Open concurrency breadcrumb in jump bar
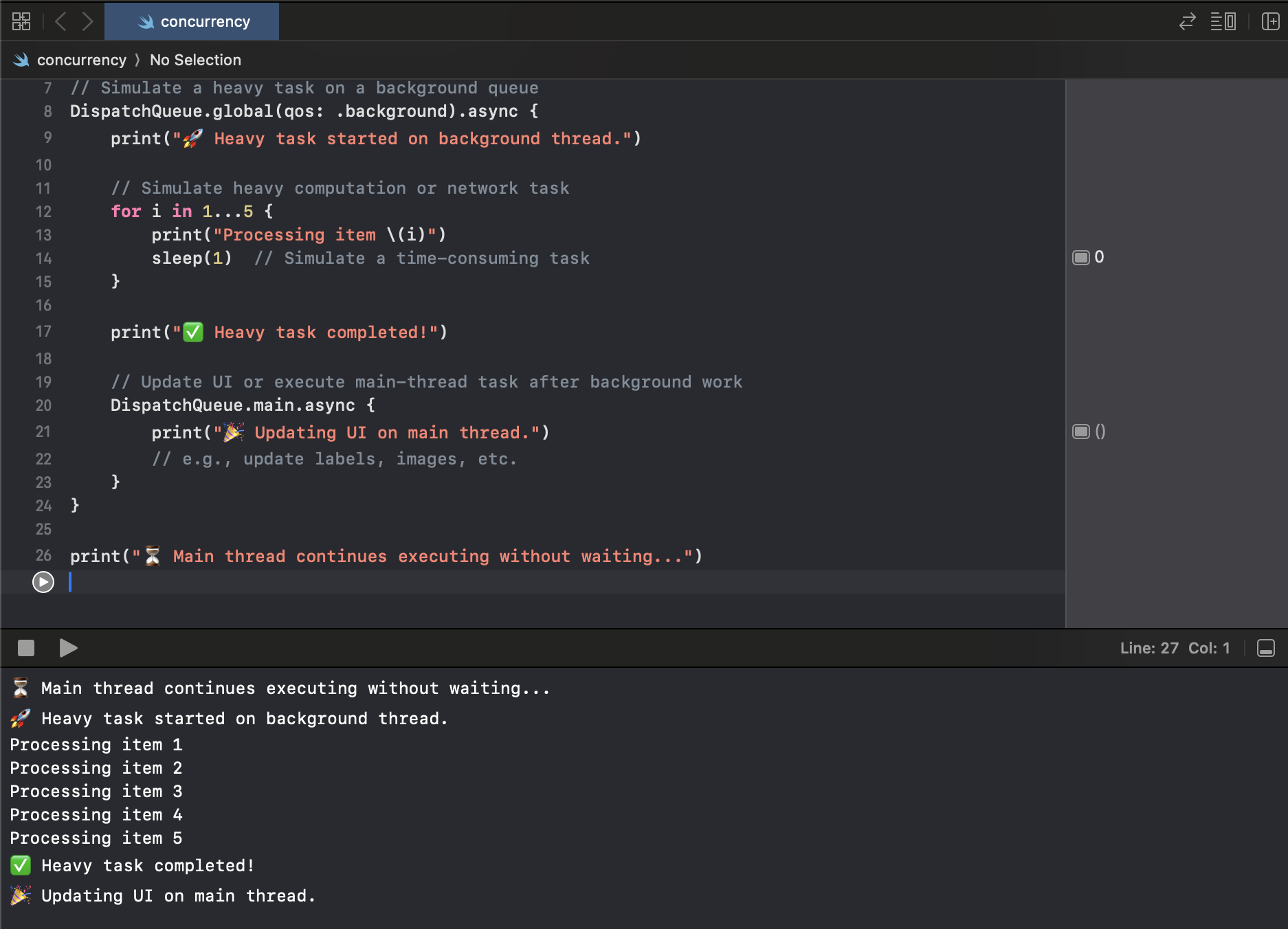Viewport: 1288px width, 929px height. pos(81,60)
